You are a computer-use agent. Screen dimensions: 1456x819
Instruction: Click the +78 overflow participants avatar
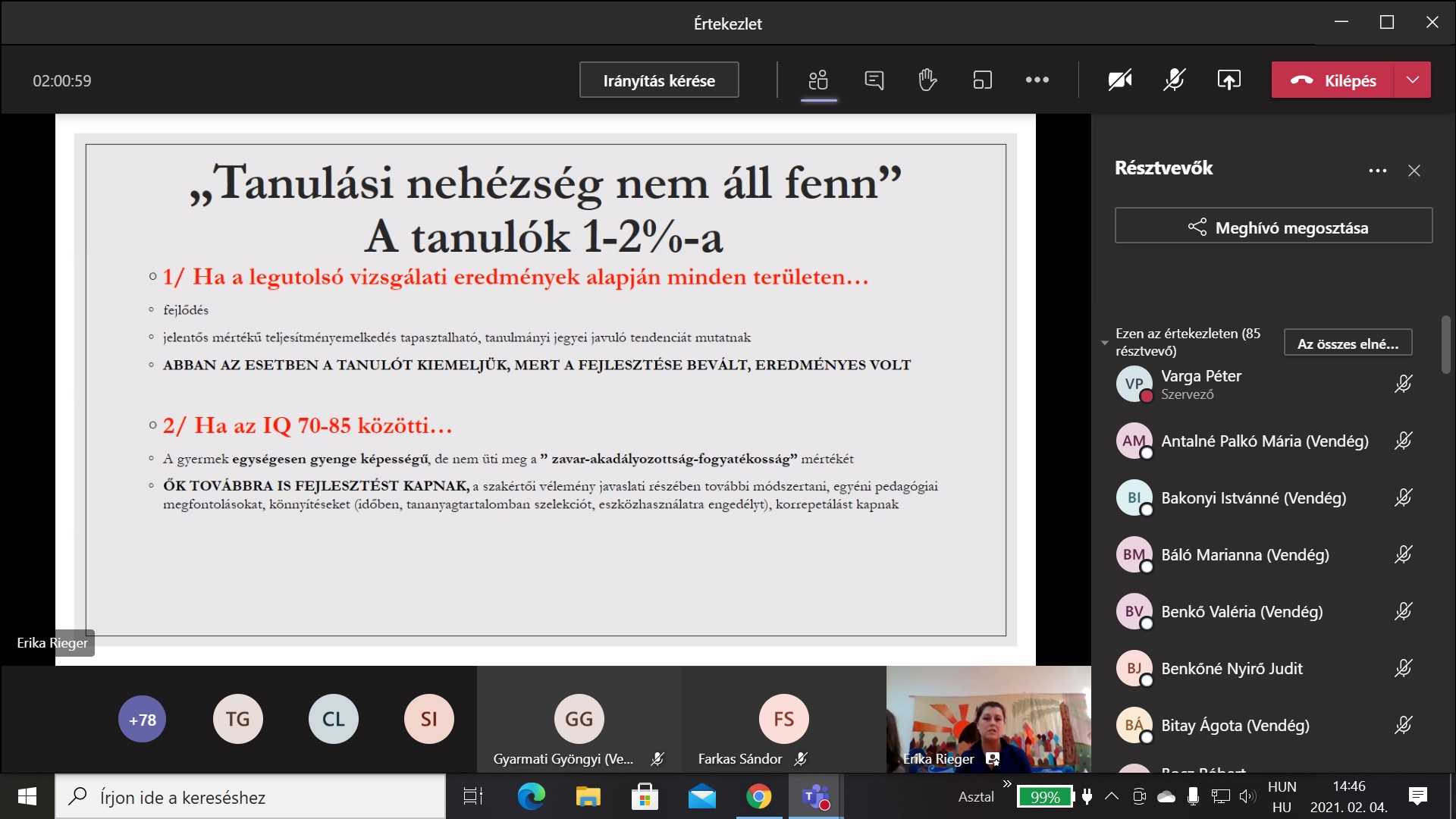[x=142, y=719]
